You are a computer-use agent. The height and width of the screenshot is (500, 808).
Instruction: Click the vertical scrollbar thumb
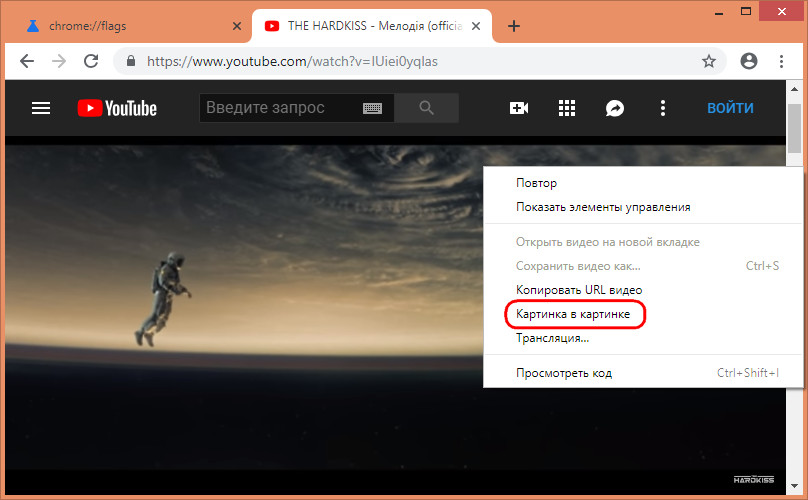coord(794,128)
